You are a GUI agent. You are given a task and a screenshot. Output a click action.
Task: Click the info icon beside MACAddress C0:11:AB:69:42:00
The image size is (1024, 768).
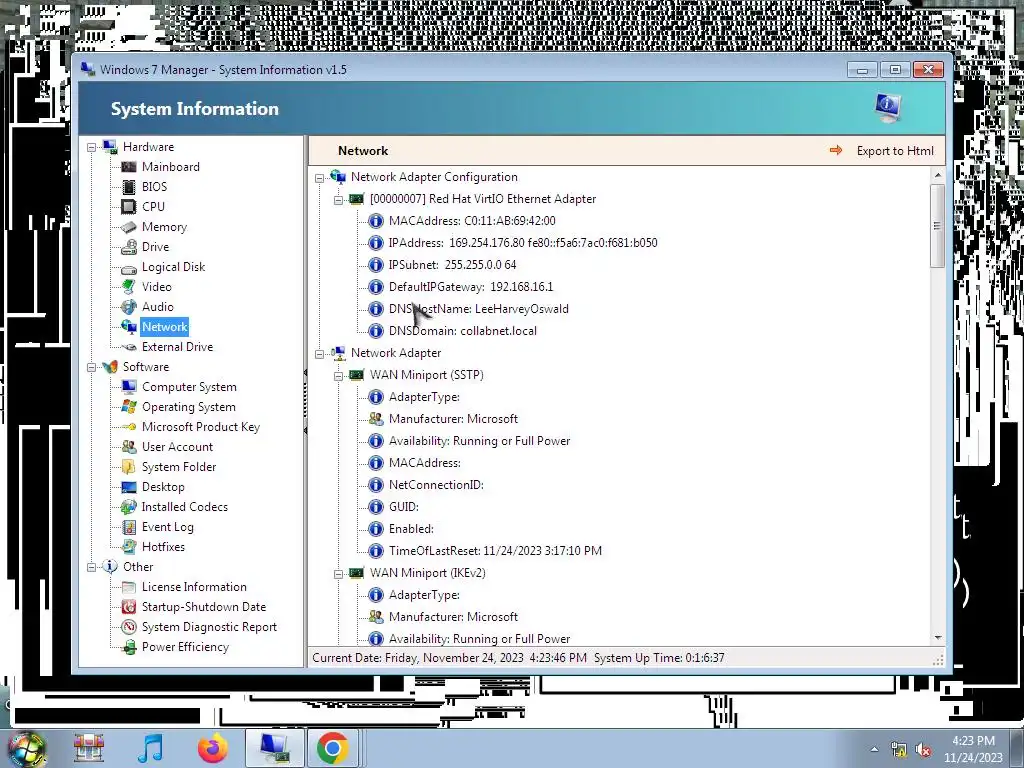pos(376,221)
